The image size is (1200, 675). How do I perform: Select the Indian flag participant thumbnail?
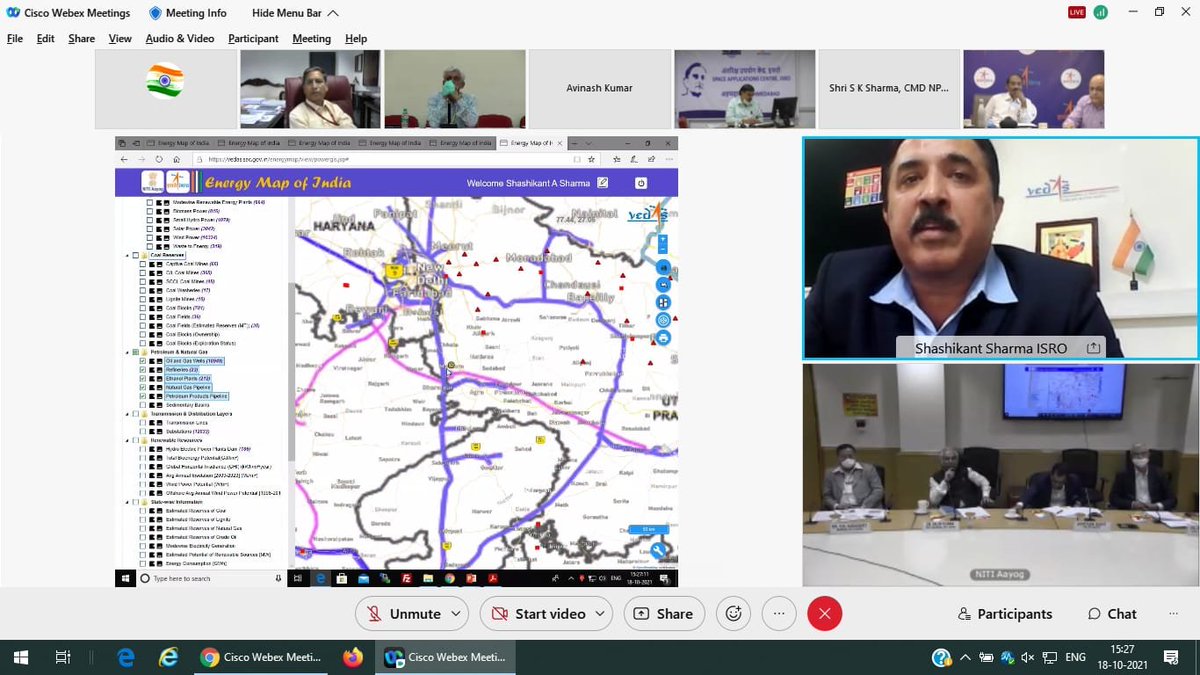[165, 88]
